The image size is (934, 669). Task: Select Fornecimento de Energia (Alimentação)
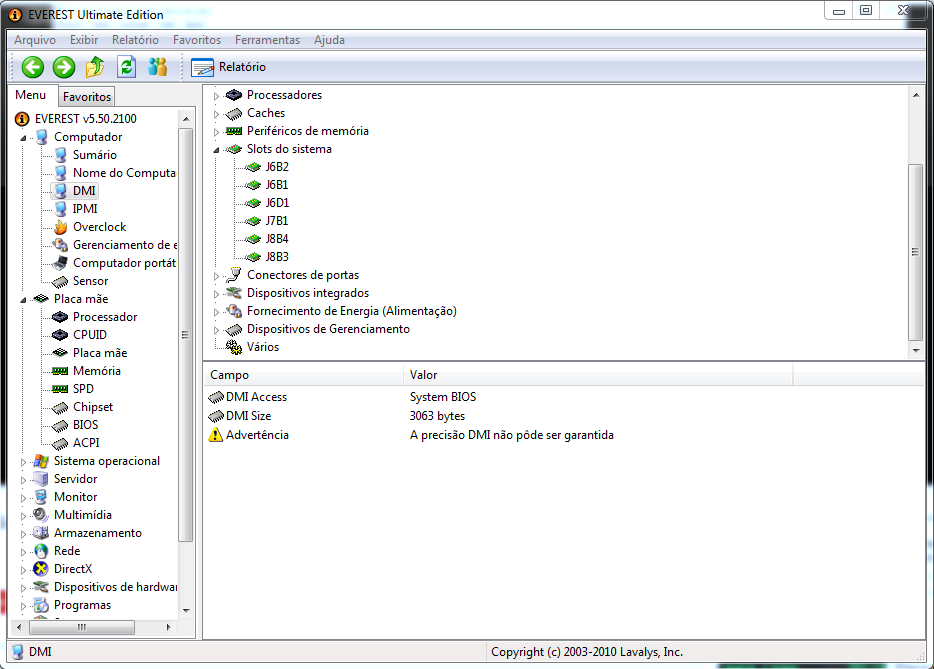(351, 311)
